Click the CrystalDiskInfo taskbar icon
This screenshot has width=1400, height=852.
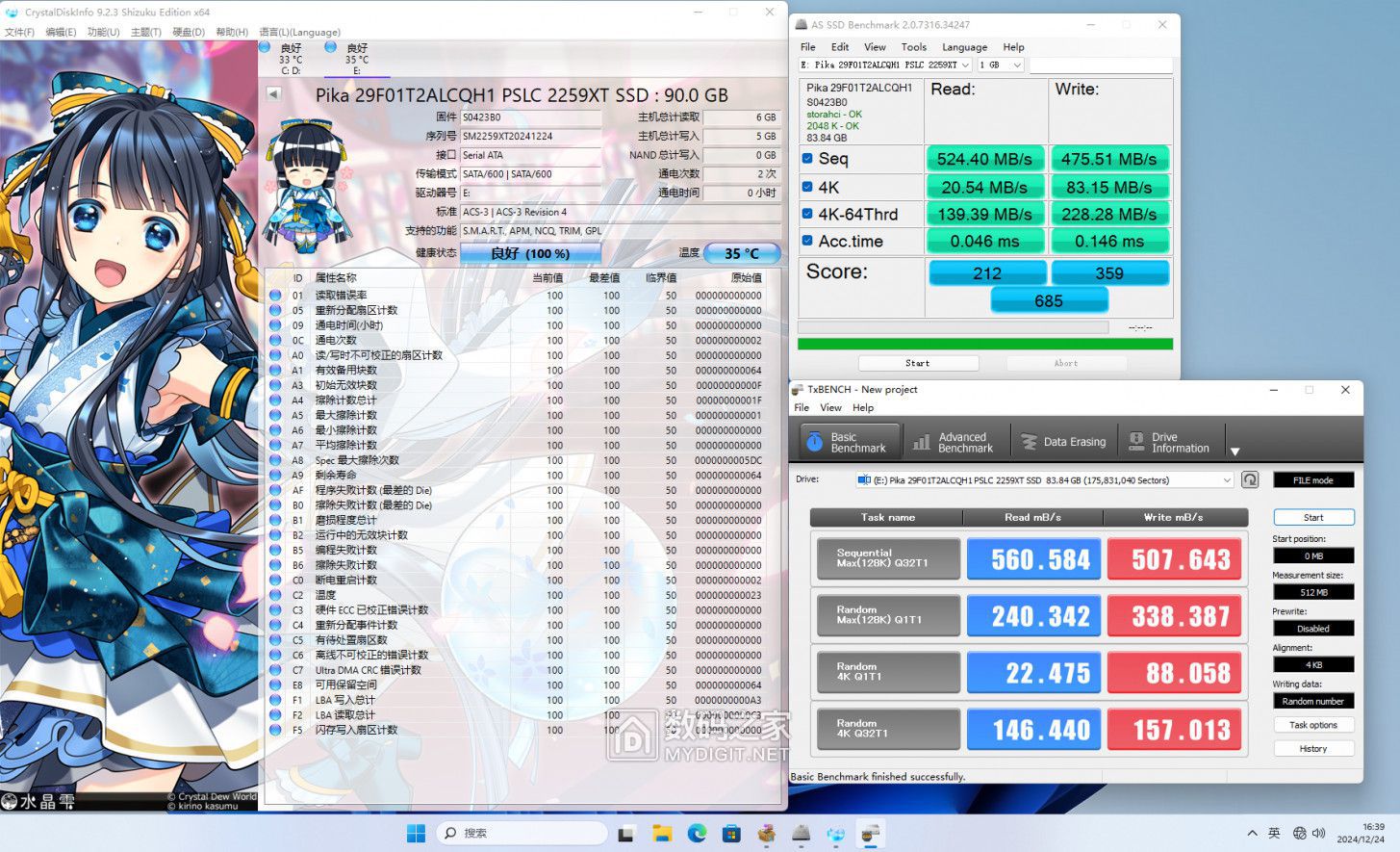pyautogui.click(x=835, y=834)
